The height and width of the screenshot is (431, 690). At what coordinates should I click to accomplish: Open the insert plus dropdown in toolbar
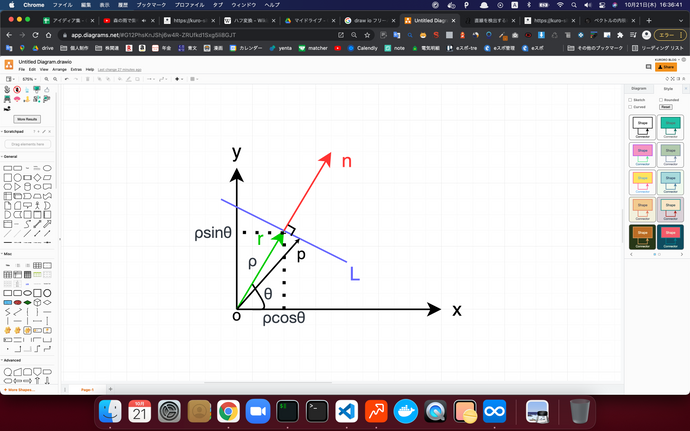click(x=179, y=79)
